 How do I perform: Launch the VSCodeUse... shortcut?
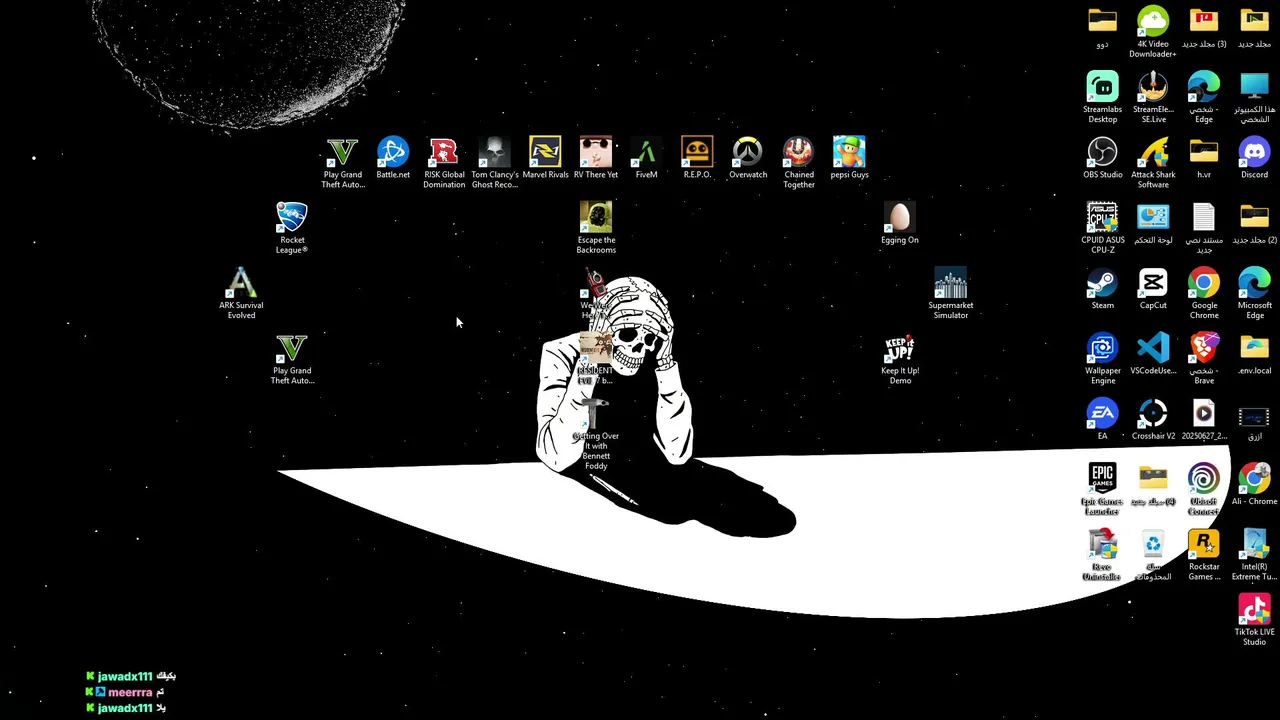pos(1153,354)
